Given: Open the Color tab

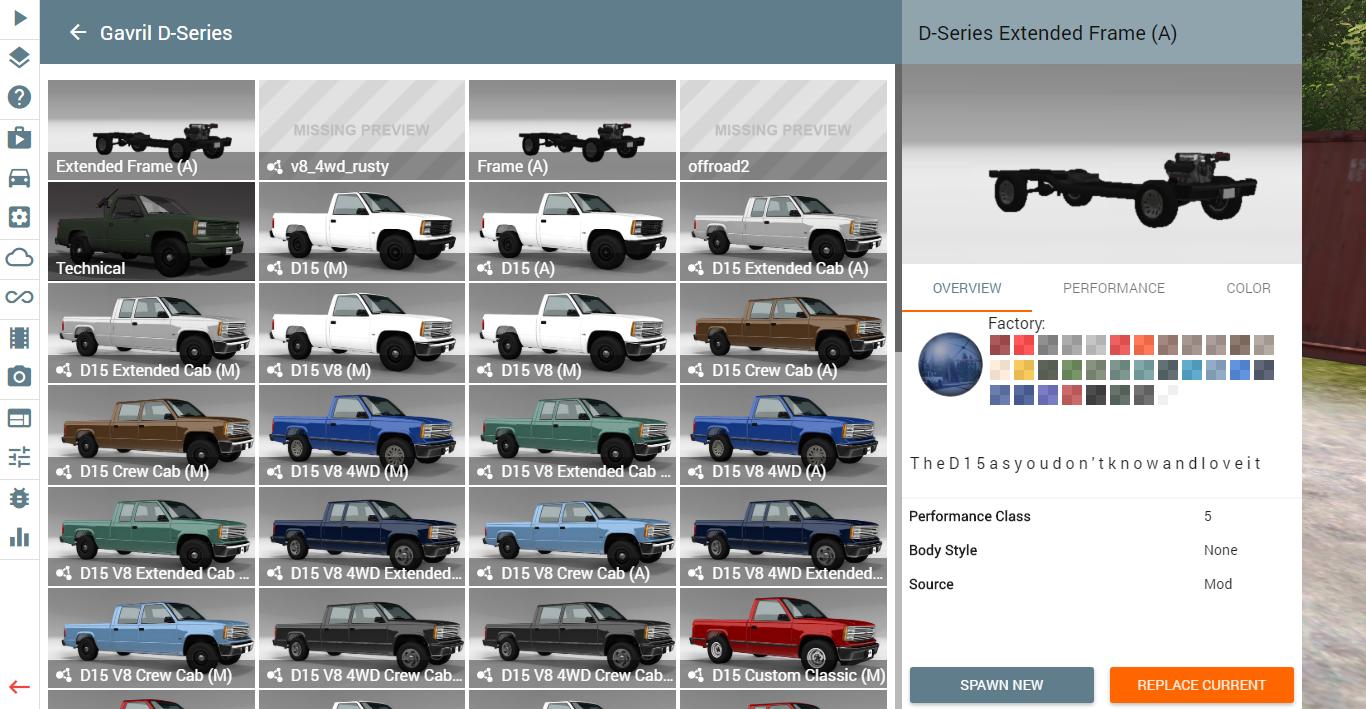Looking at the screenshot, I should tap(1248, 288).
